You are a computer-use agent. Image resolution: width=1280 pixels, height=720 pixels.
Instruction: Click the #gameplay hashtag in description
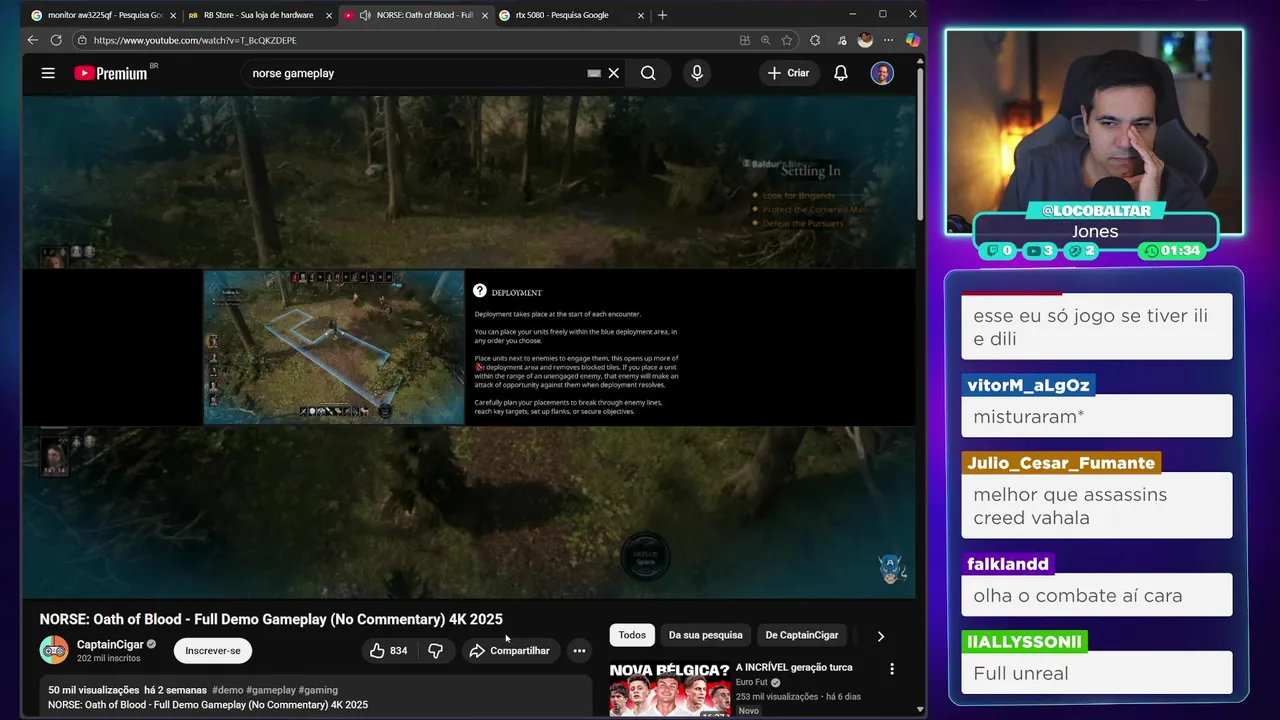[271, 690]
